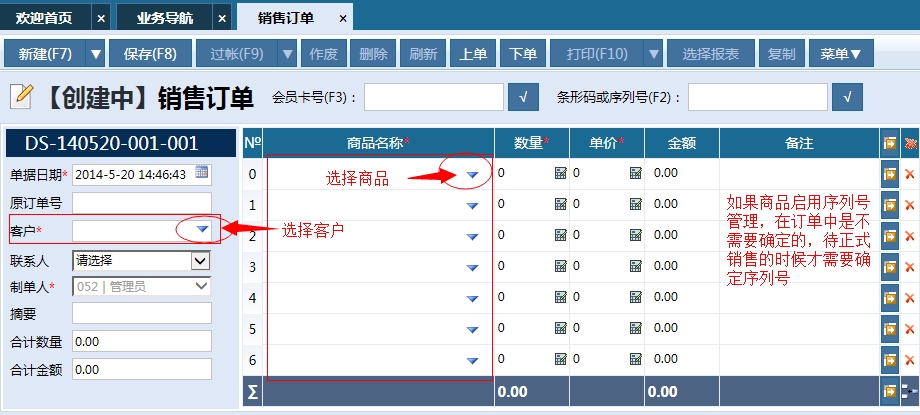
Task: Save order with 保存(F8)
Action: click(150, 54)
